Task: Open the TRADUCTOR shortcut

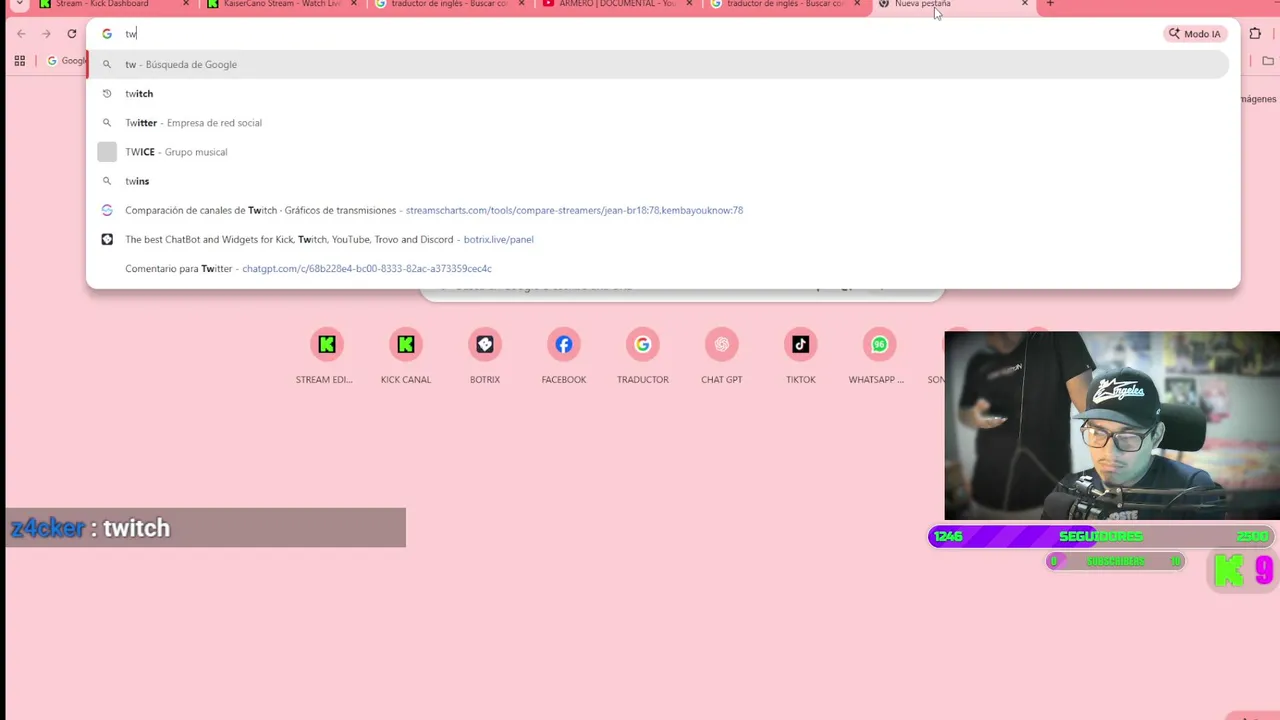Action: (x=643, y=356)
